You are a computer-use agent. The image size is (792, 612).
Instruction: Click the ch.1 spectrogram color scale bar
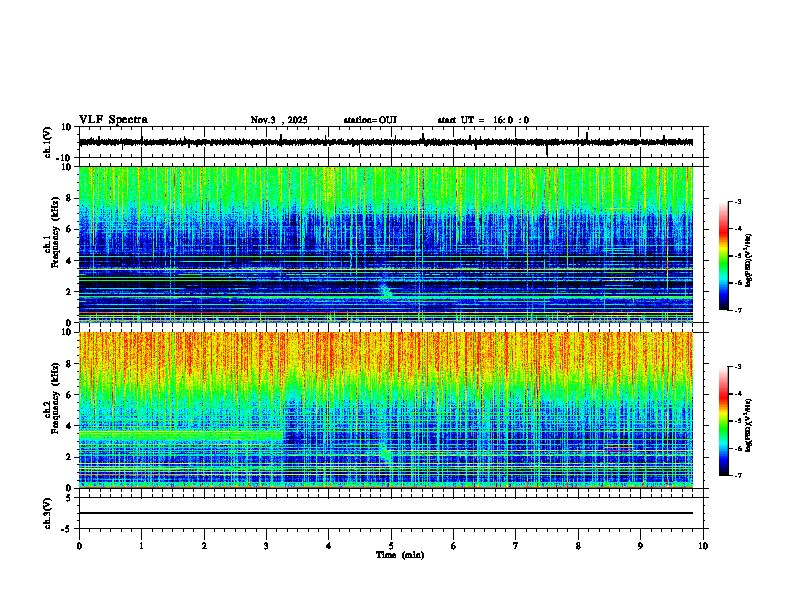[x=723, y=256]
